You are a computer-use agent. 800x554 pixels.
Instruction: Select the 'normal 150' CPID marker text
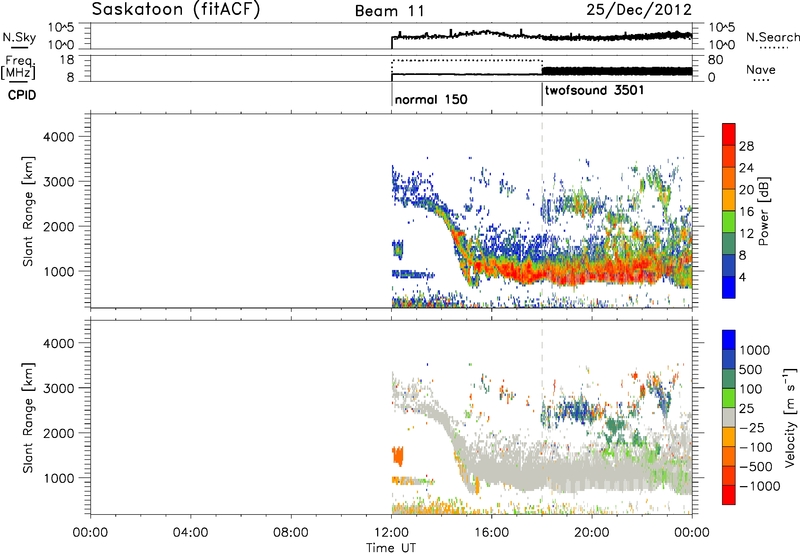(x=431, y=99)
